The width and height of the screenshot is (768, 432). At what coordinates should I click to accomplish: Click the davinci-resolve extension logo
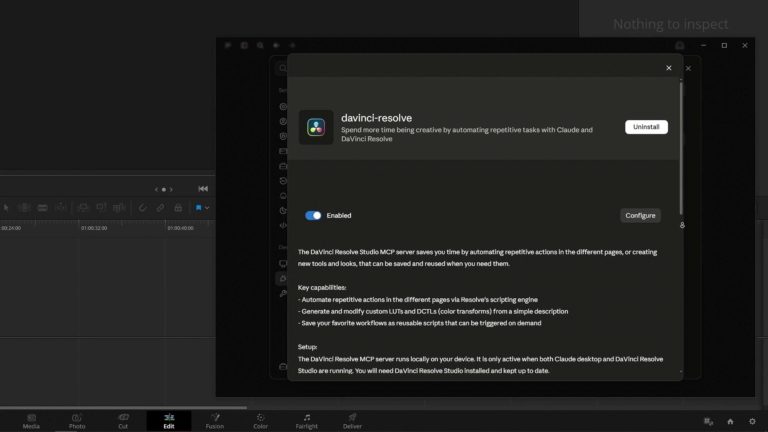[316, 127]
